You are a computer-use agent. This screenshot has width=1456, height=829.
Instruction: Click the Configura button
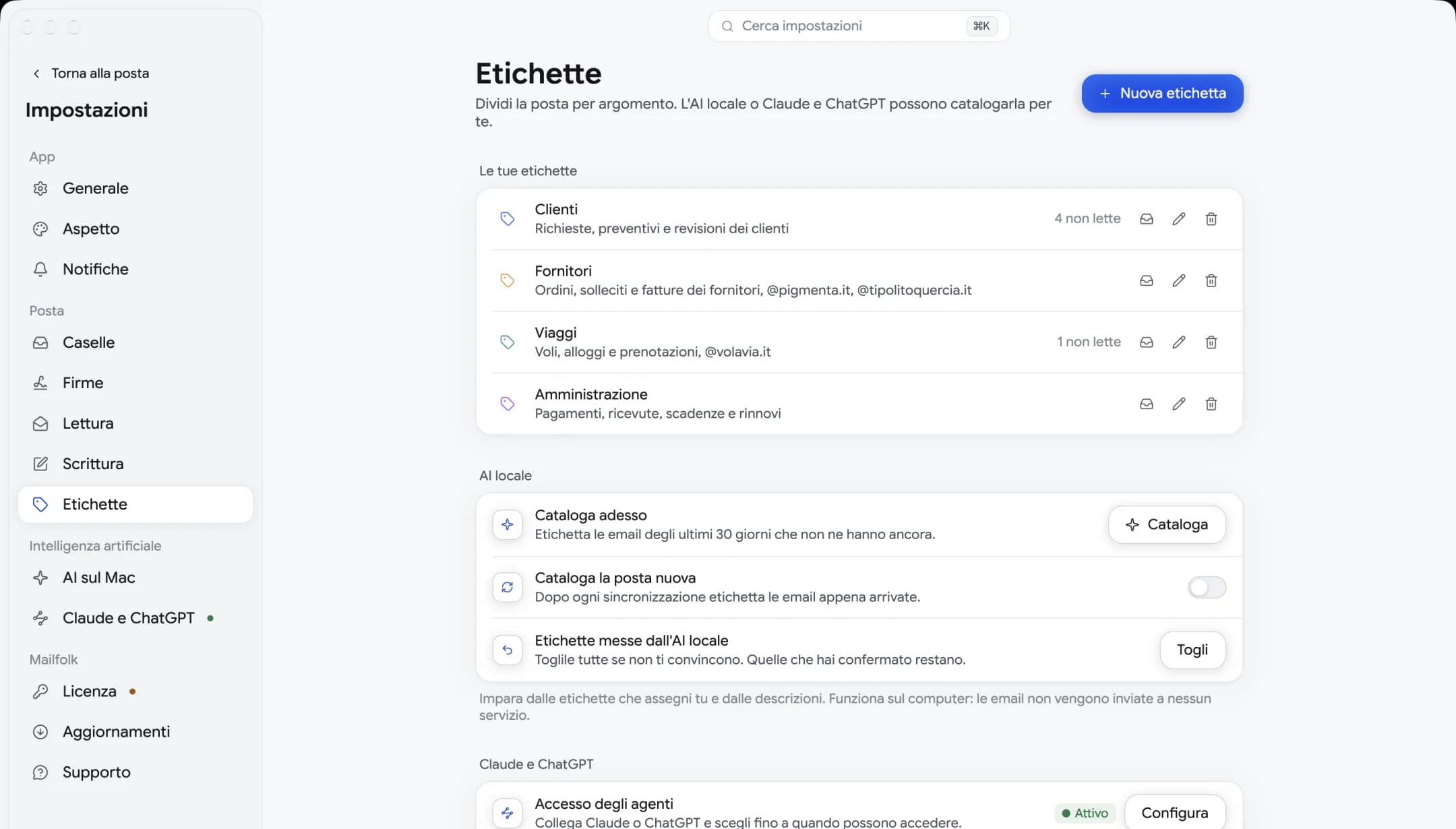tap(1174, 813)
